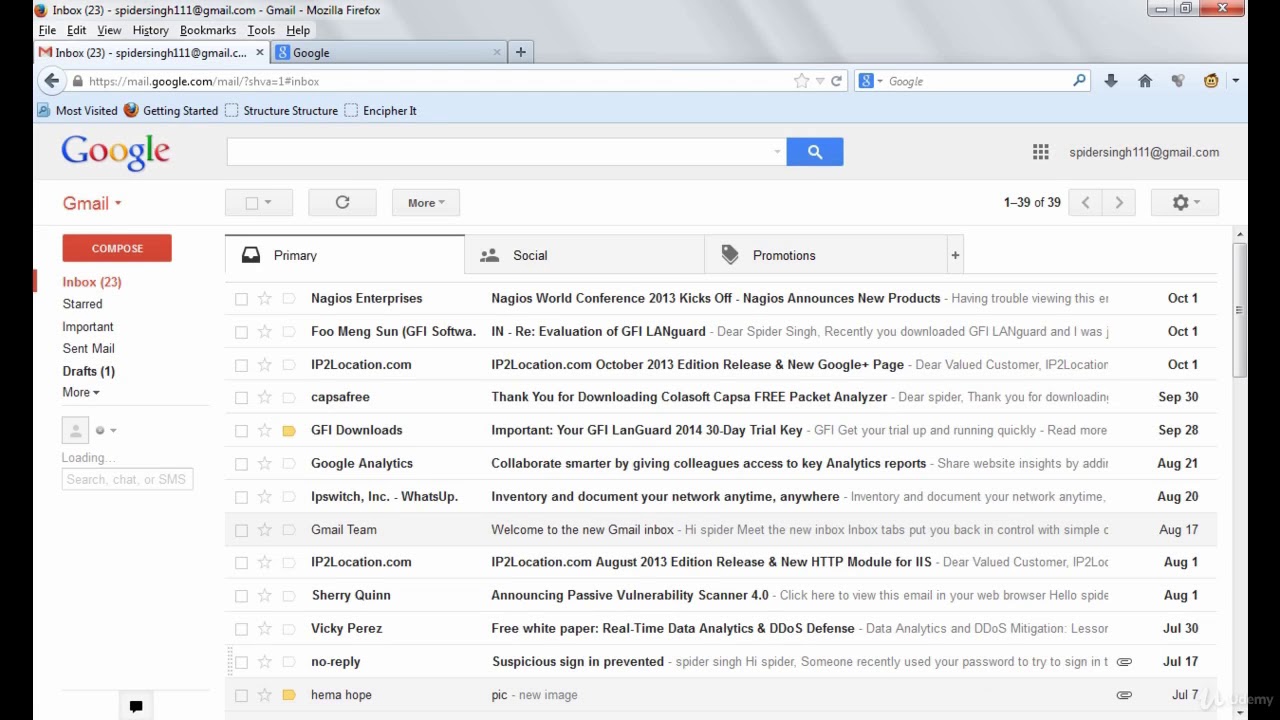Screen dimensions: 1280x720
Task: Refresh the inbox with the reload icon
Action: coord(342,203)
